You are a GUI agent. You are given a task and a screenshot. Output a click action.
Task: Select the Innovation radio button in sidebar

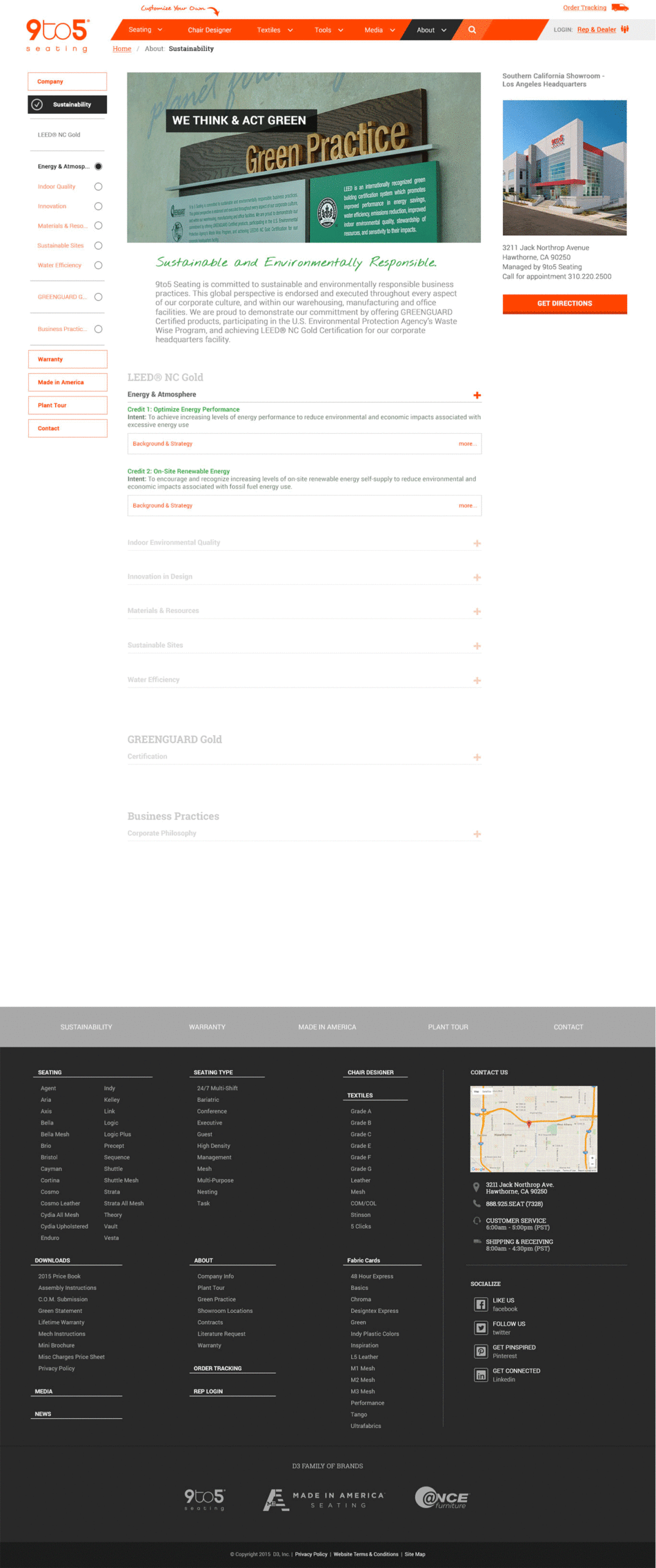98,206
